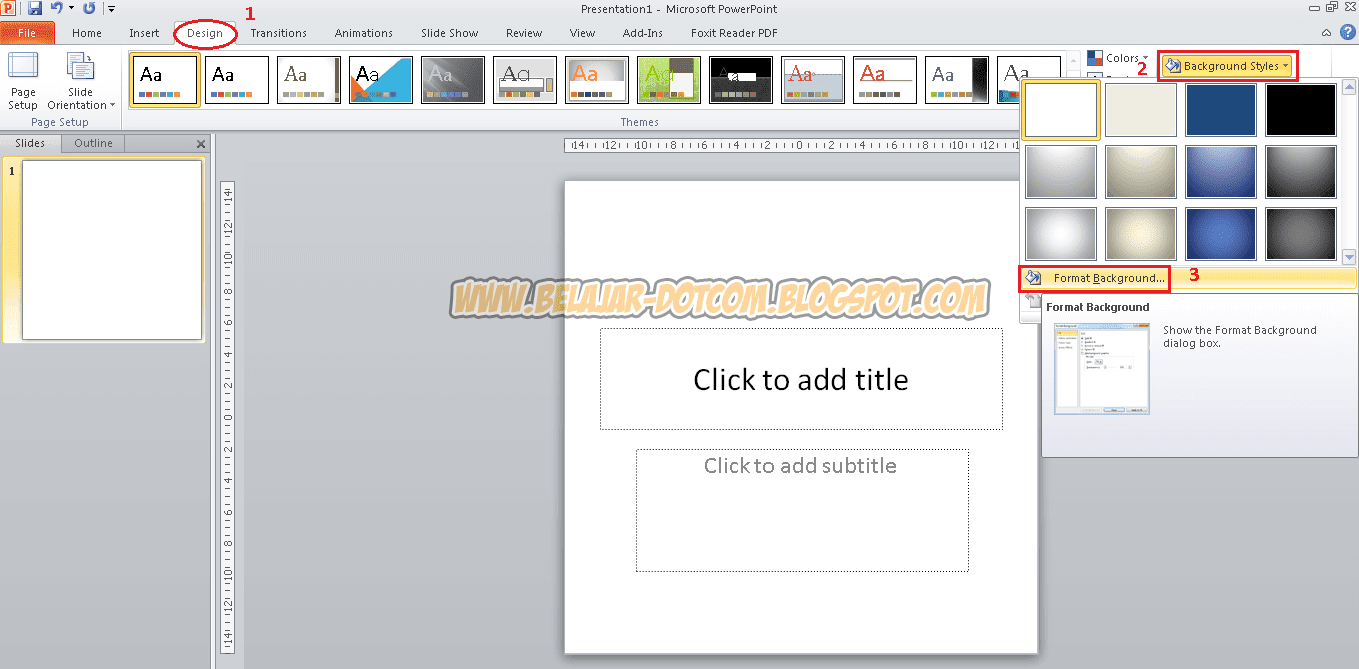Switch to the Outline pane tab

[93, 143]
